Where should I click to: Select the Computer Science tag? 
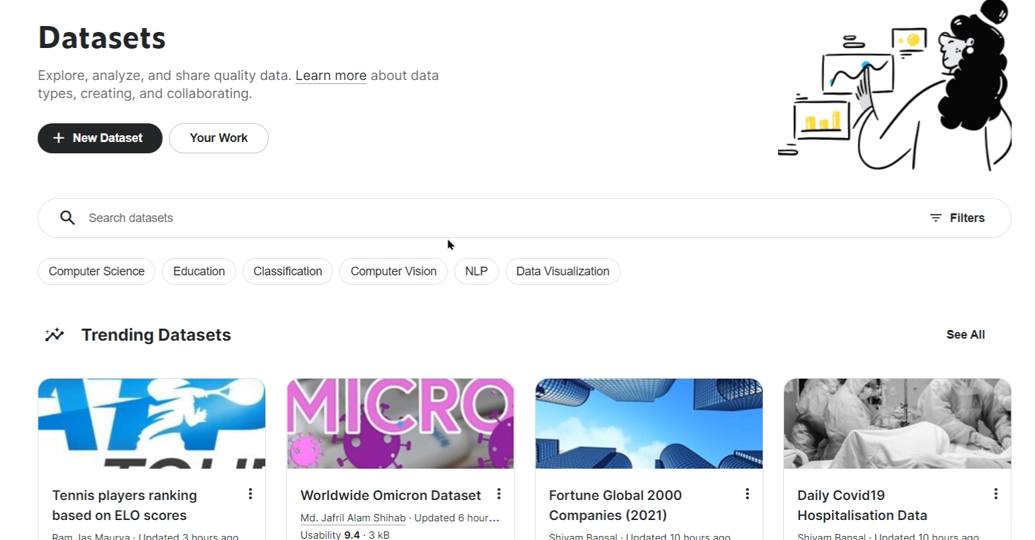tap(96, 271)
